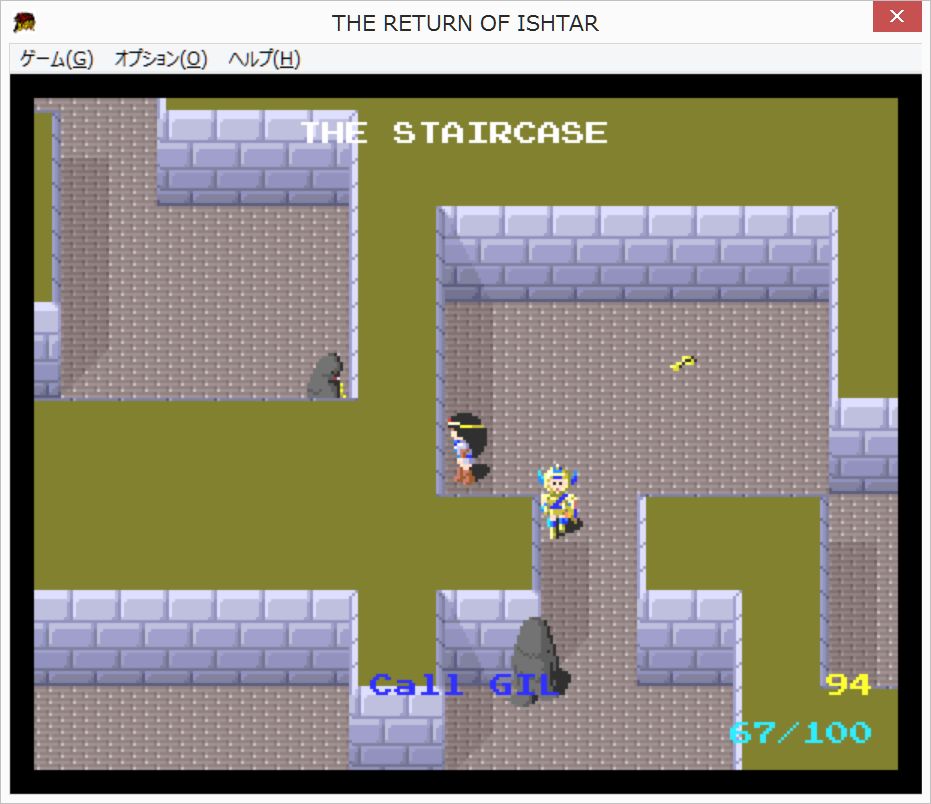This screenshot has height=804, width=931.
Task: Click the "THE STAIRCASE" room title text
Action: pyautogui.click(x=453, y=133)
